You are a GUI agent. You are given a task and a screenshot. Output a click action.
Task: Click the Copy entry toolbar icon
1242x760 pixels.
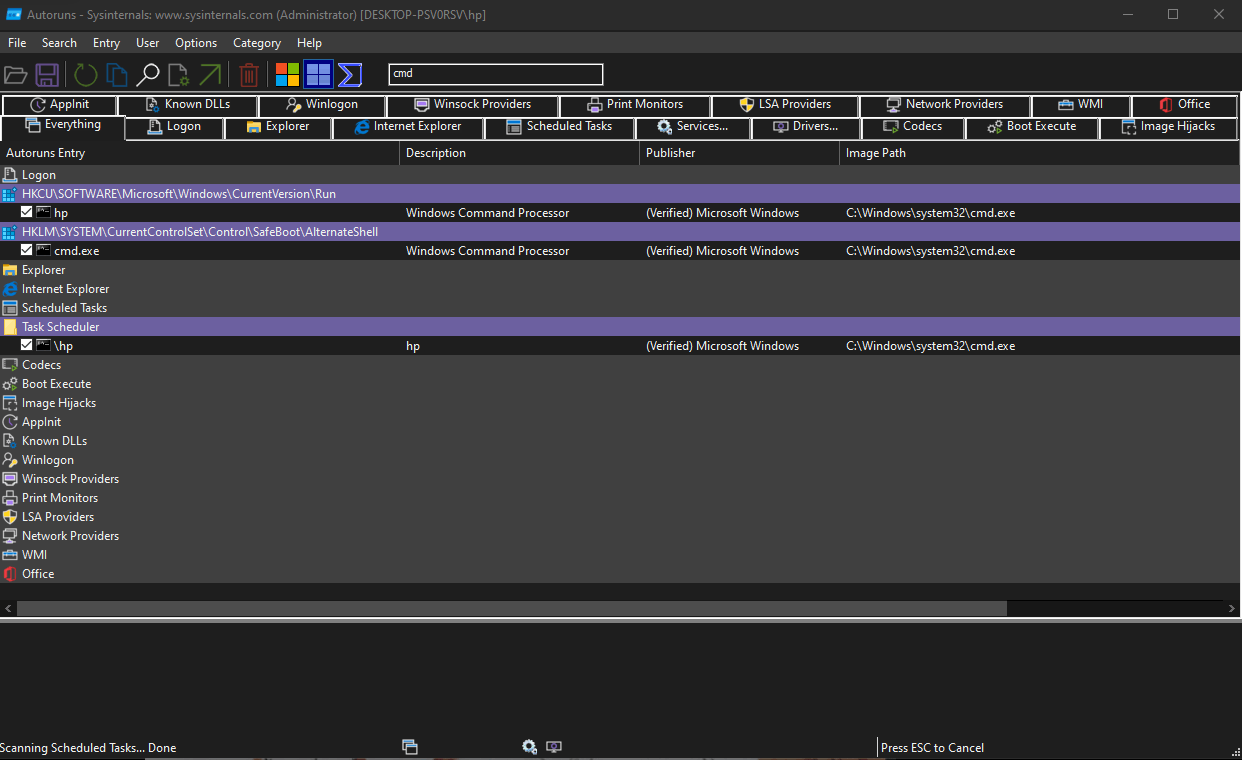click(x=117, y=75)
